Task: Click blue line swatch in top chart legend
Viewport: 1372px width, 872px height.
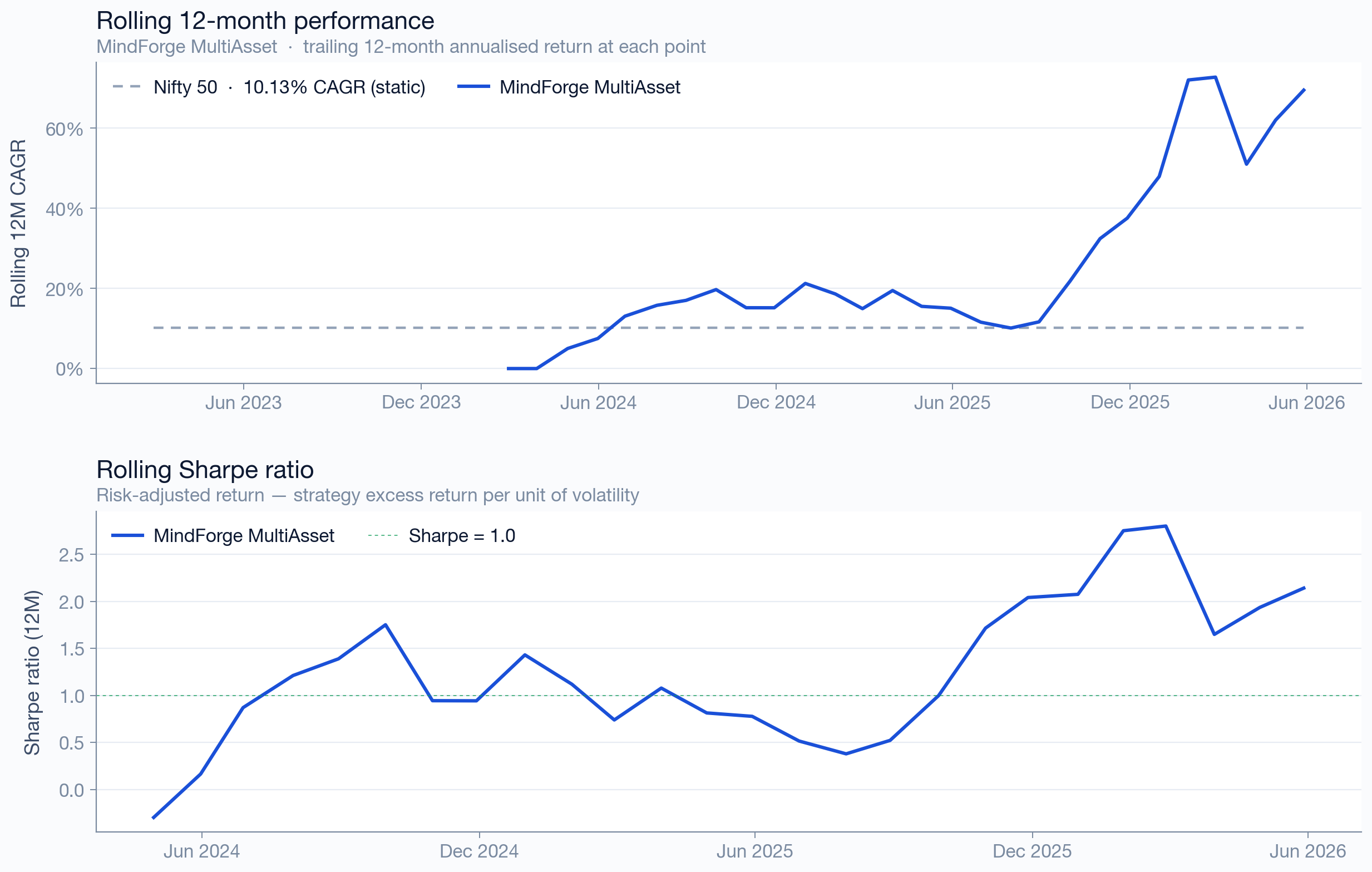Action: click(473, 87)
